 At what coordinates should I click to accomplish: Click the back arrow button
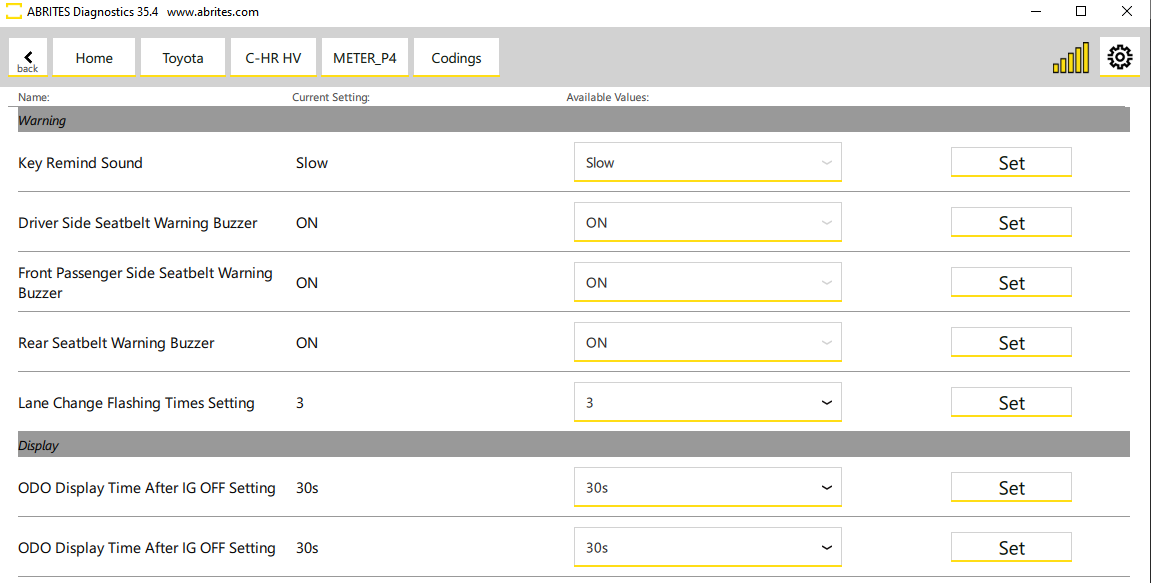(28, 58)
